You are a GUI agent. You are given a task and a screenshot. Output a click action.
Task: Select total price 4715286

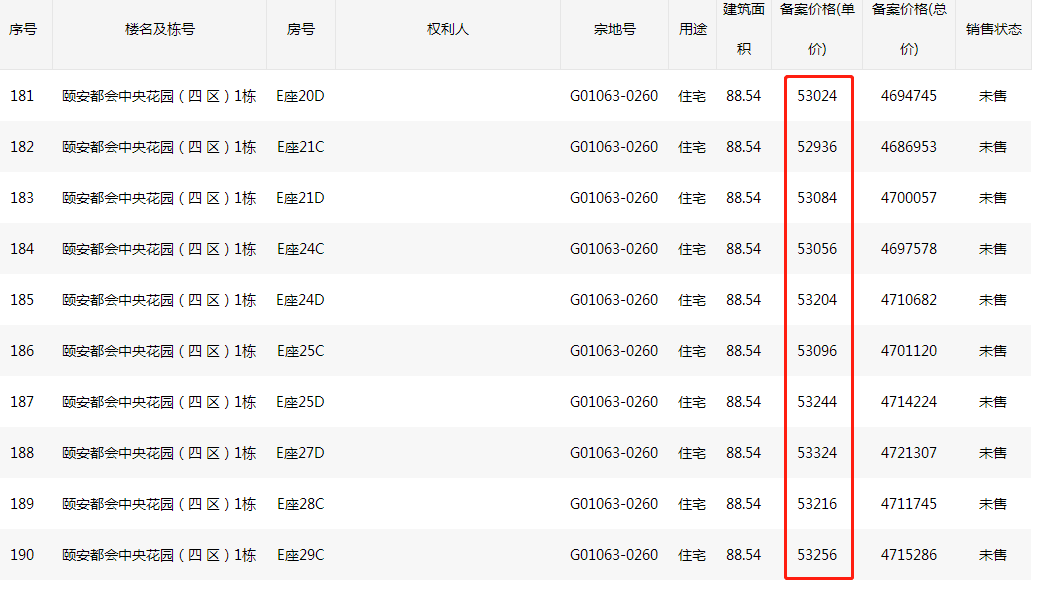909,555
